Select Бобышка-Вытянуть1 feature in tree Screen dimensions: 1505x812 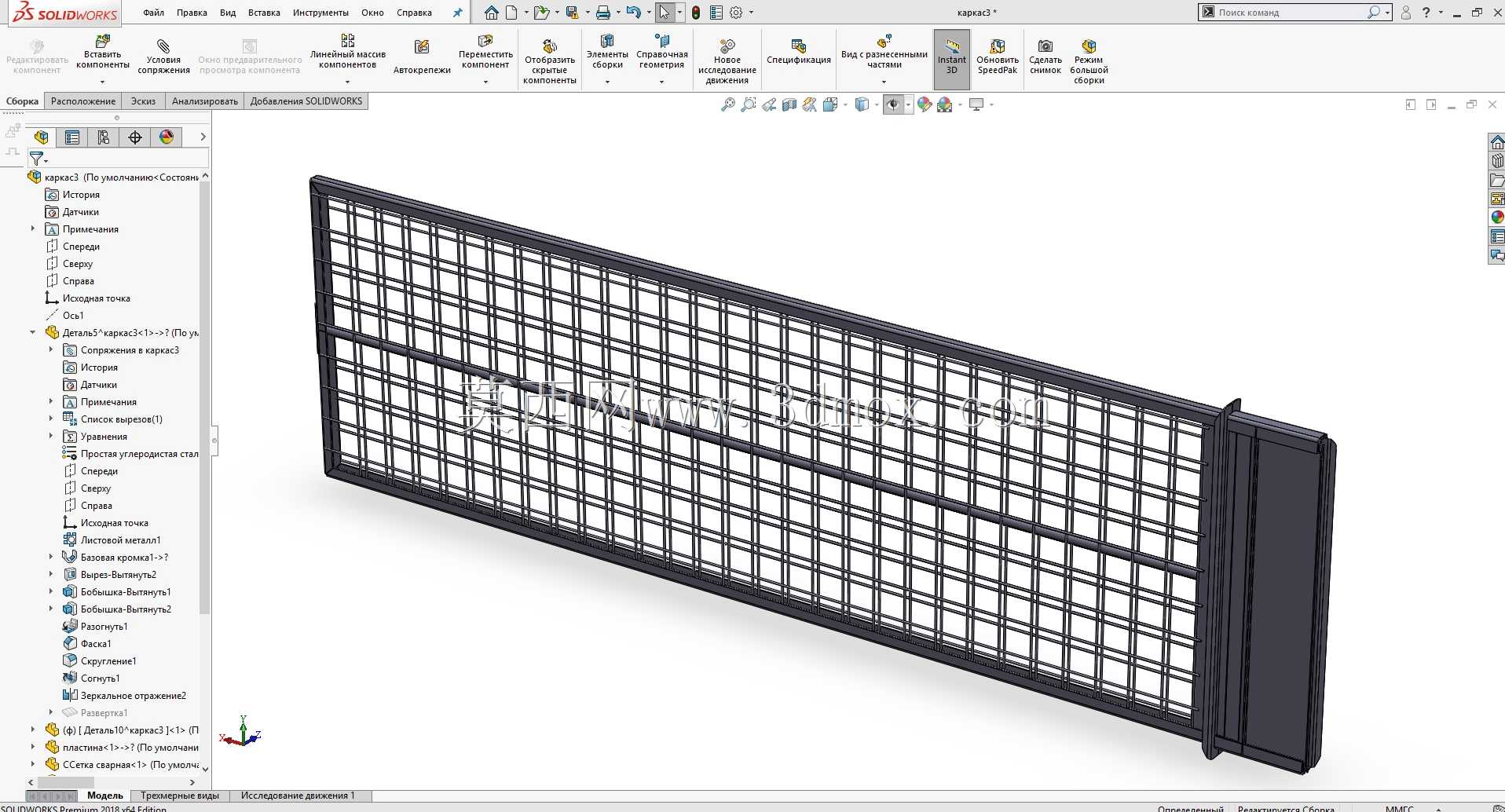coord(126,592)
